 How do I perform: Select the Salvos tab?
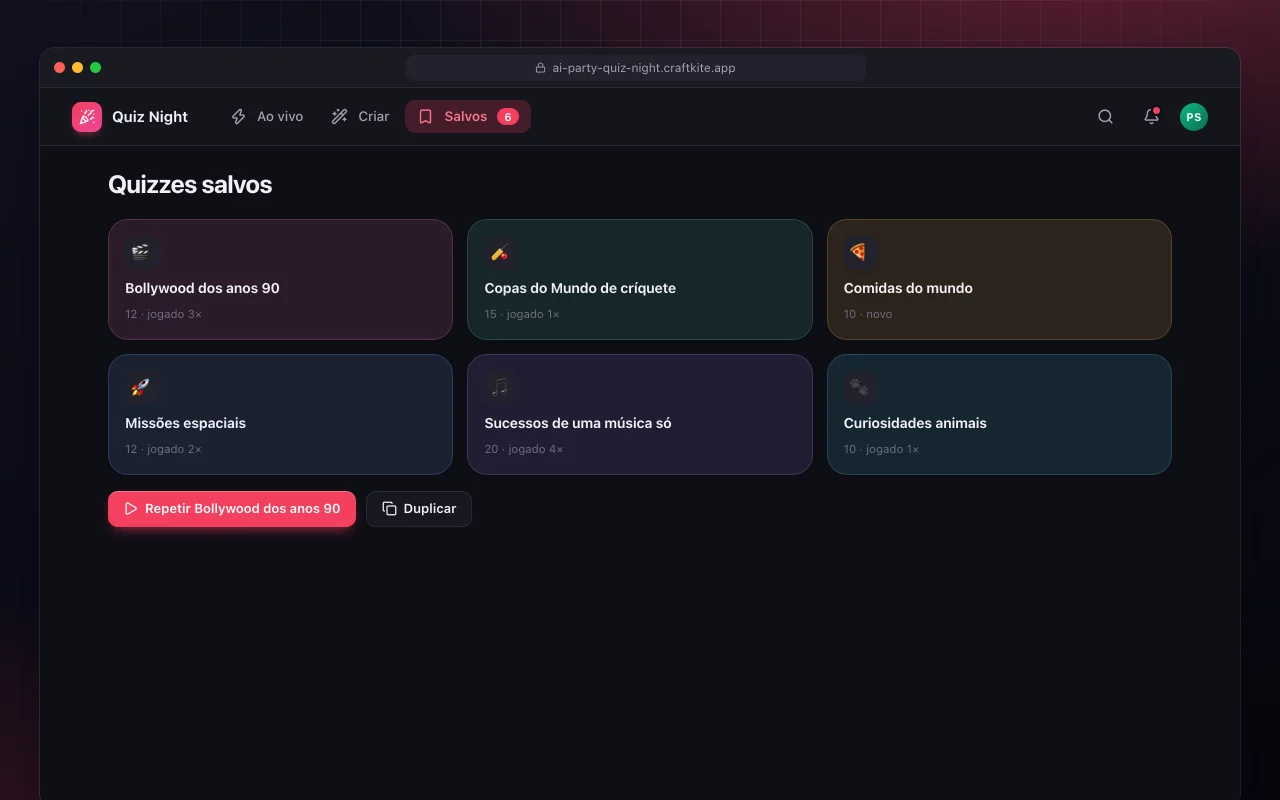(x=467, y=117)
